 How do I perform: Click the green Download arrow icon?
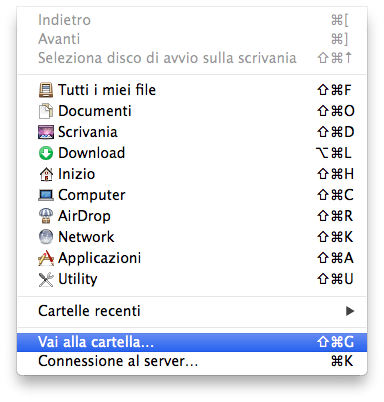(46, 153)
